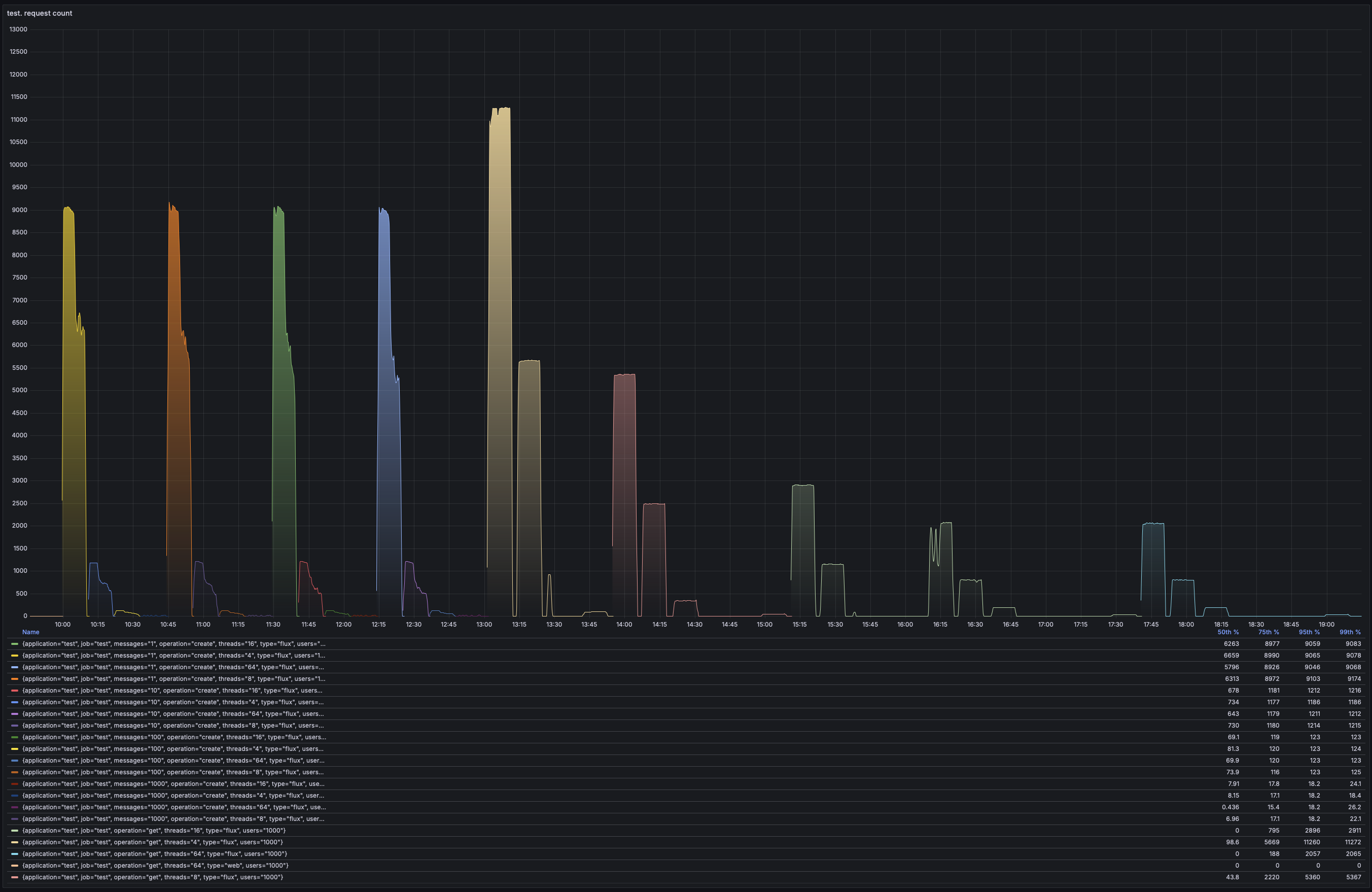Viewport: 1372px width, 892px height.
Task: Click the red line icon beside messages="10" threads="16" series
Action: pyautogui.click(x=14, y=690)
